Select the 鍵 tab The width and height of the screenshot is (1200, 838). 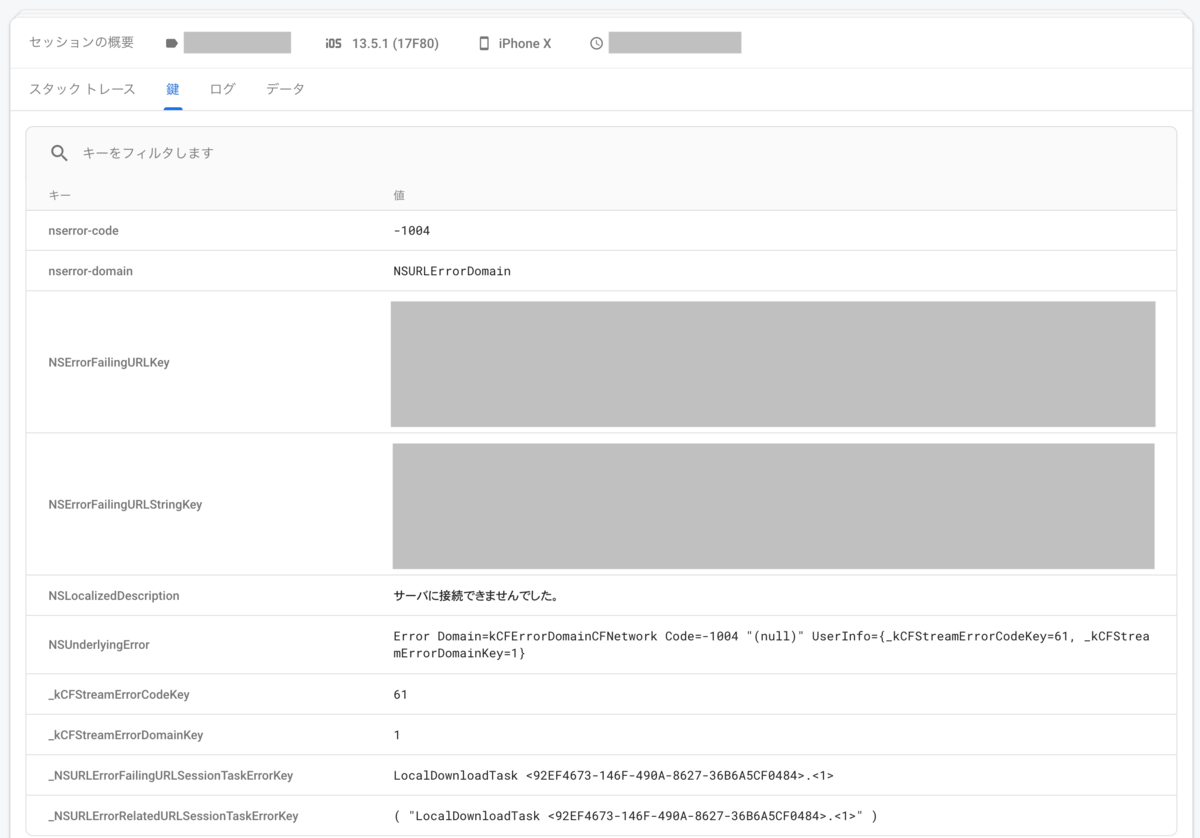[x=172, y=89]
